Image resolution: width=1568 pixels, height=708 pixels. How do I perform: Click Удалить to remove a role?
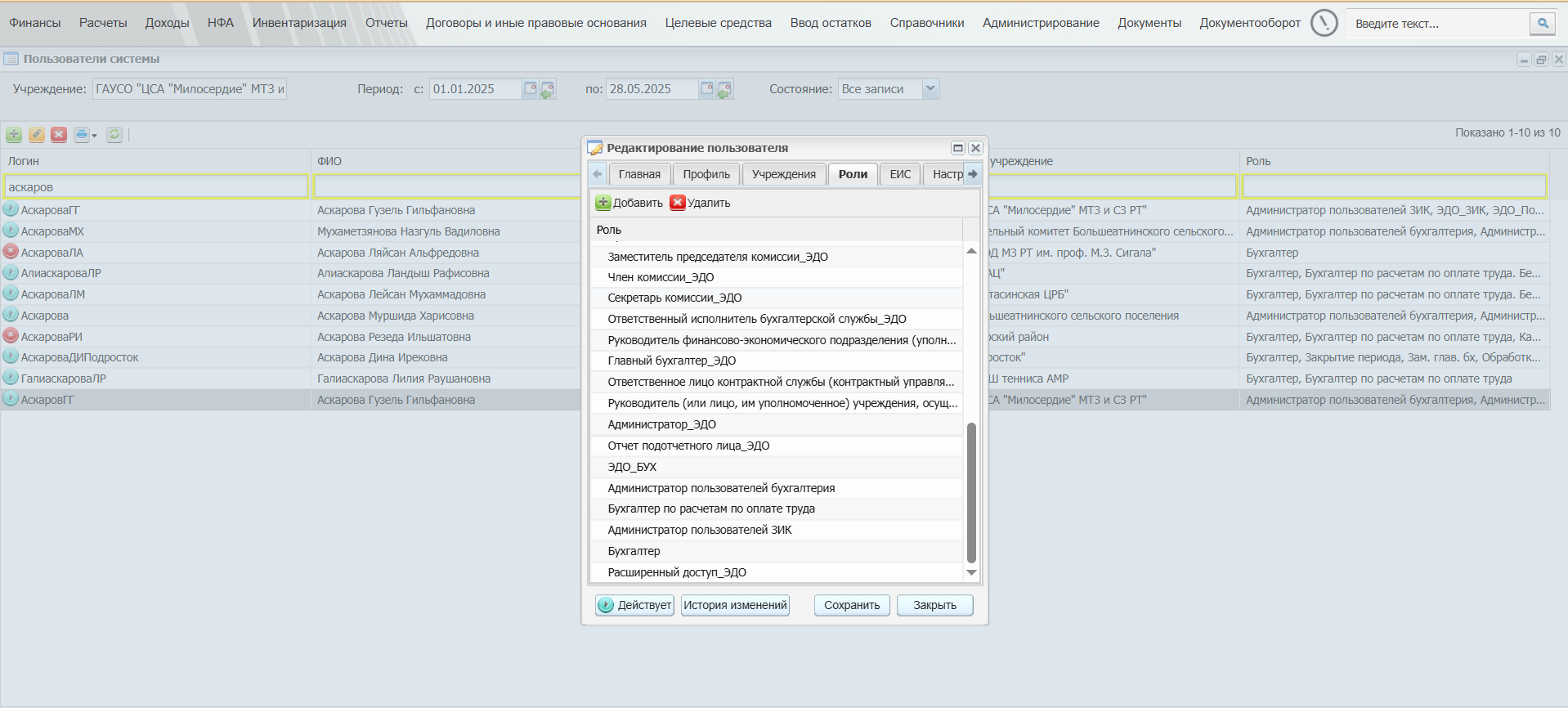(x=700, y=203)
